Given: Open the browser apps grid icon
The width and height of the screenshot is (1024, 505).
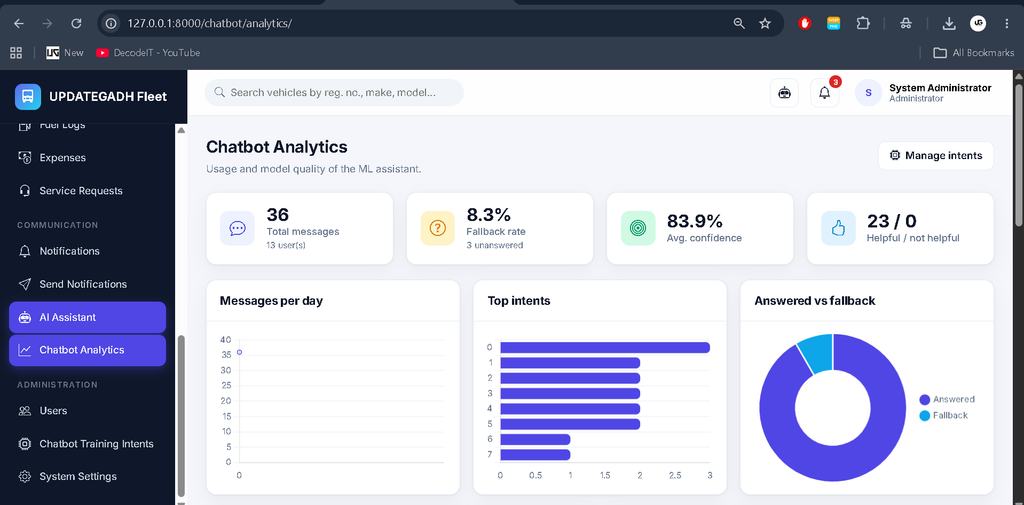Looking at the screenshot, I should pyautogui.click(x=16, y=53).
